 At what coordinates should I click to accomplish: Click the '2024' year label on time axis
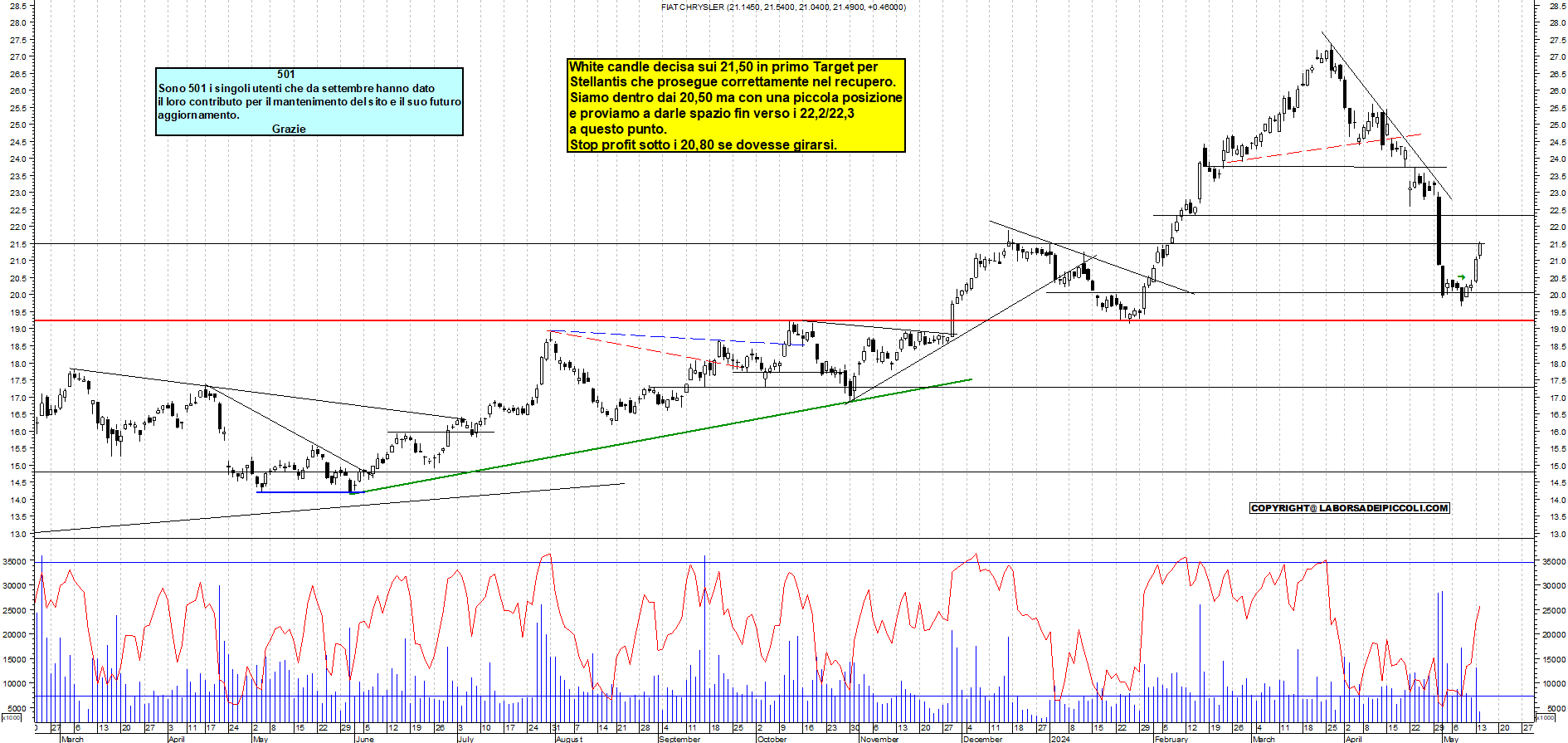[1059, 739]
